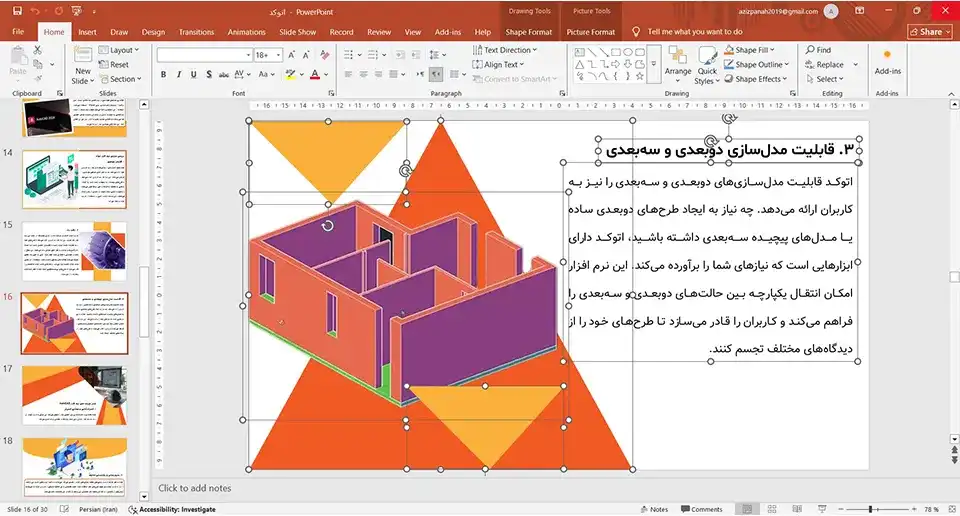Image resolution: width=960 pixels, height=516 pixels.
Task: Toggle the Comments pane from status bar
Action: [x=702, y=509]
